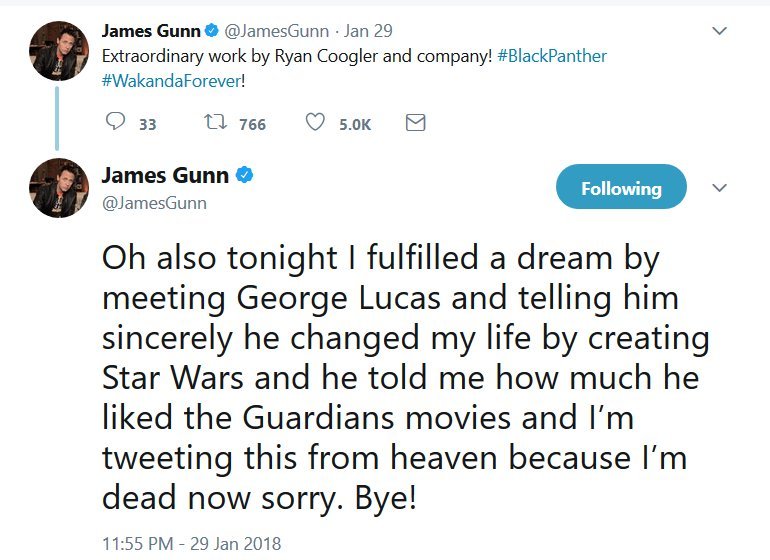Screen dimensions: 770x560
Task: Open the #BlackPanther hashtag
Action: click(x=552, y=56)
